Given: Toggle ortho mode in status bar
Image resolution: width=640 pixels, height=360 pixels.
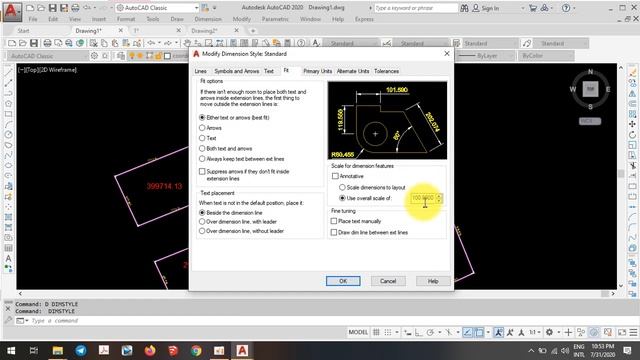Looking at the screenshot, I should click(x=418, y=332).
